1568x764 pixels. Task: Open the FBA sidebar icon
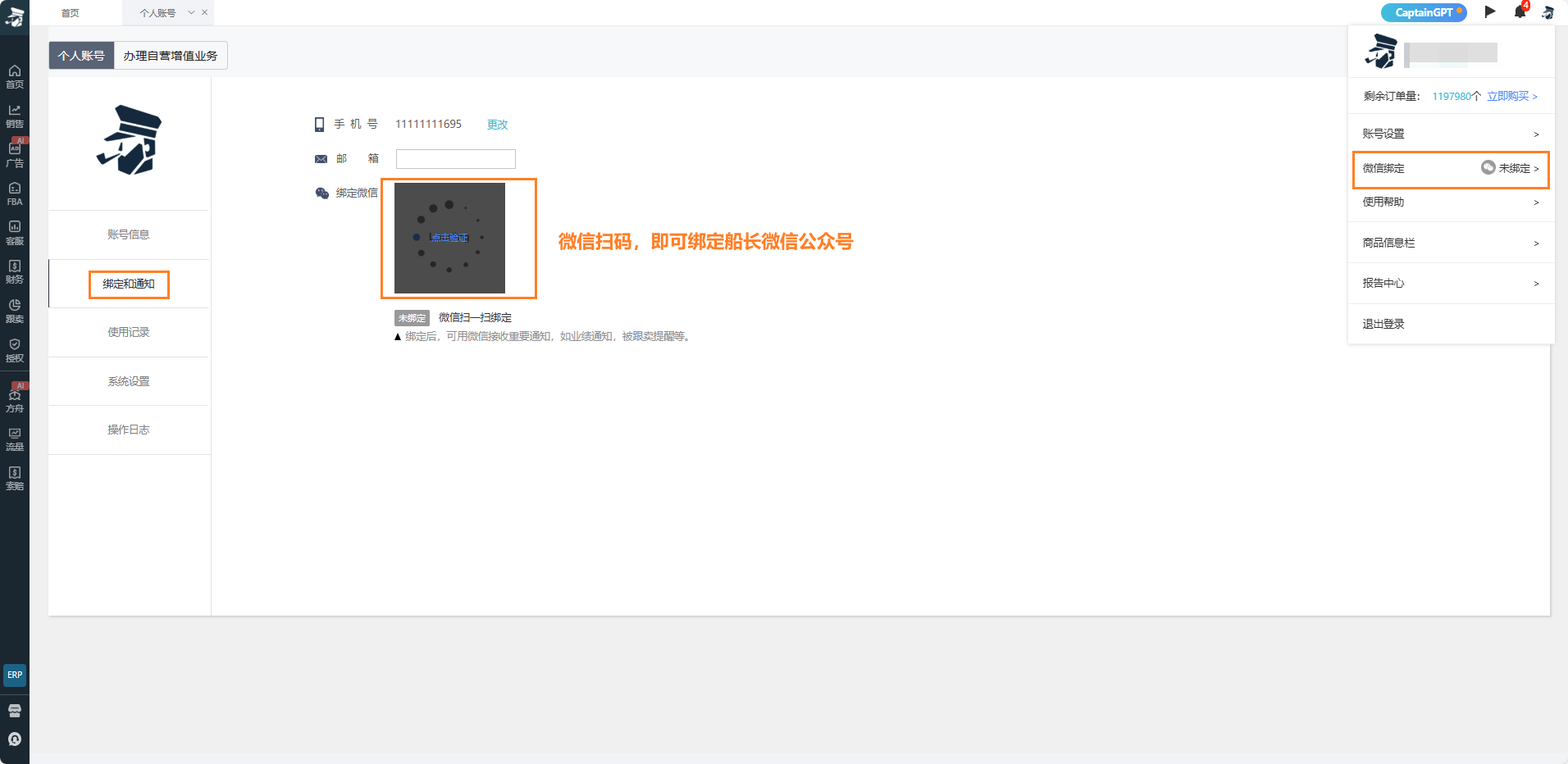(x=15, y=194)
